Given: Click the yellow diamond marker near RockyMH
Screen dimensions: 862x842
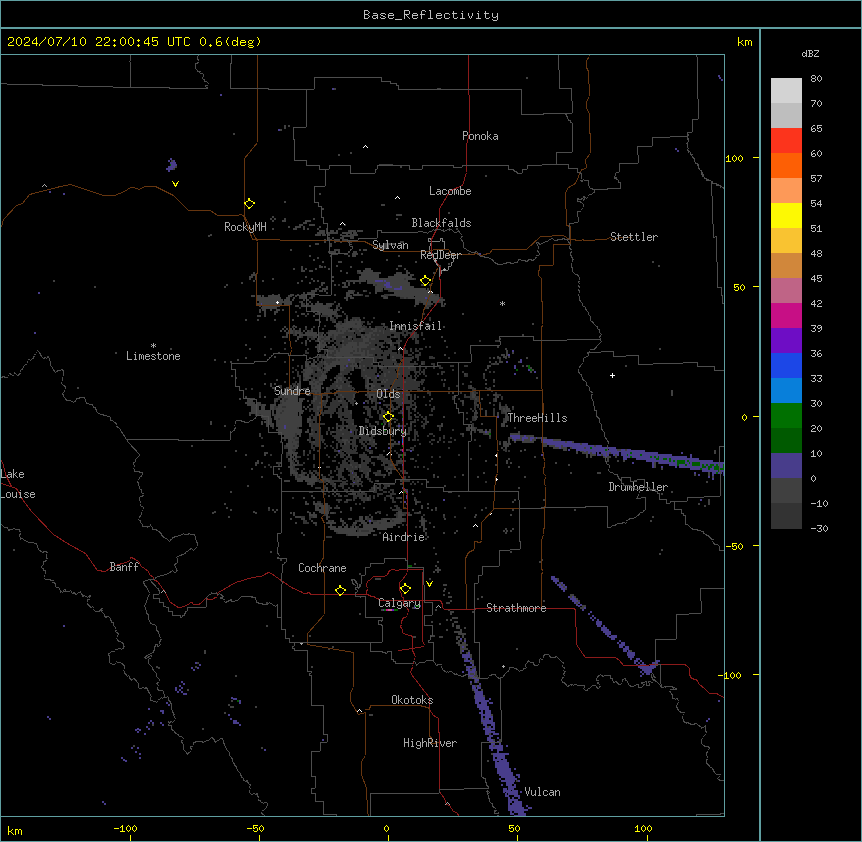Looking at the screenshot, I should (x=250, y=204).
